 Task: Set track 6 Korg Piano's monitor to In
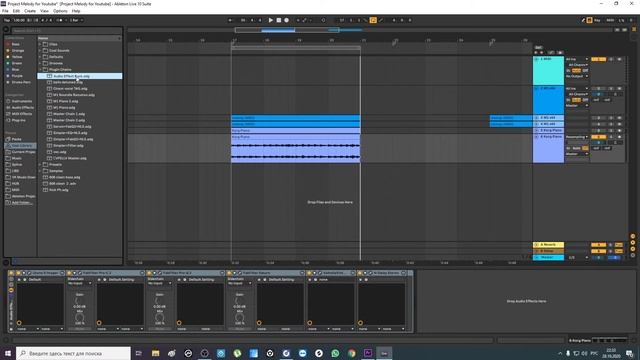point(568,148)
